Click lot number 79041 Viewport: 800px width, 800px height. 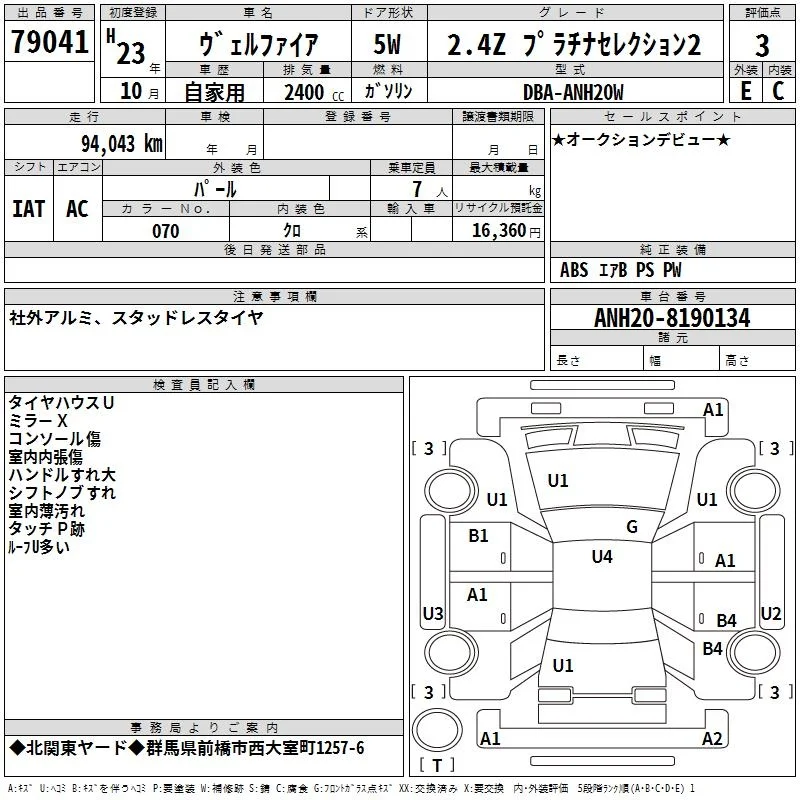click(49, 42)
